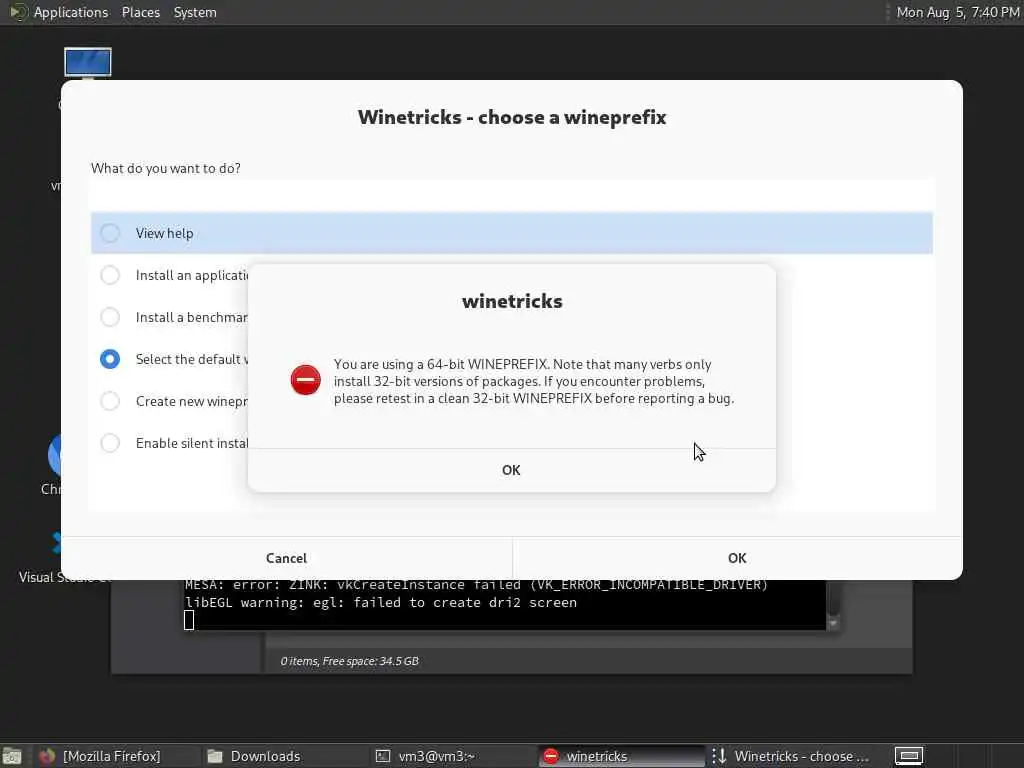The height and width of the screenshot is (768, 1024).
Task: Click the terminal icon in taskbar
Action: 383,756
